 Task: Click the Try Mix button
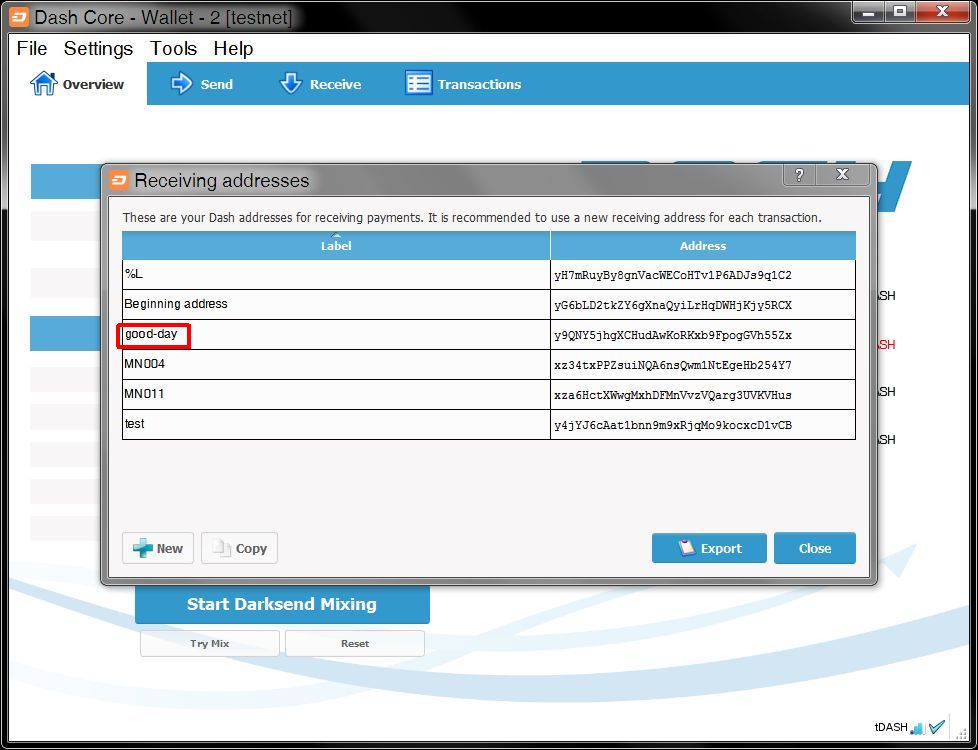coord(210,643)
